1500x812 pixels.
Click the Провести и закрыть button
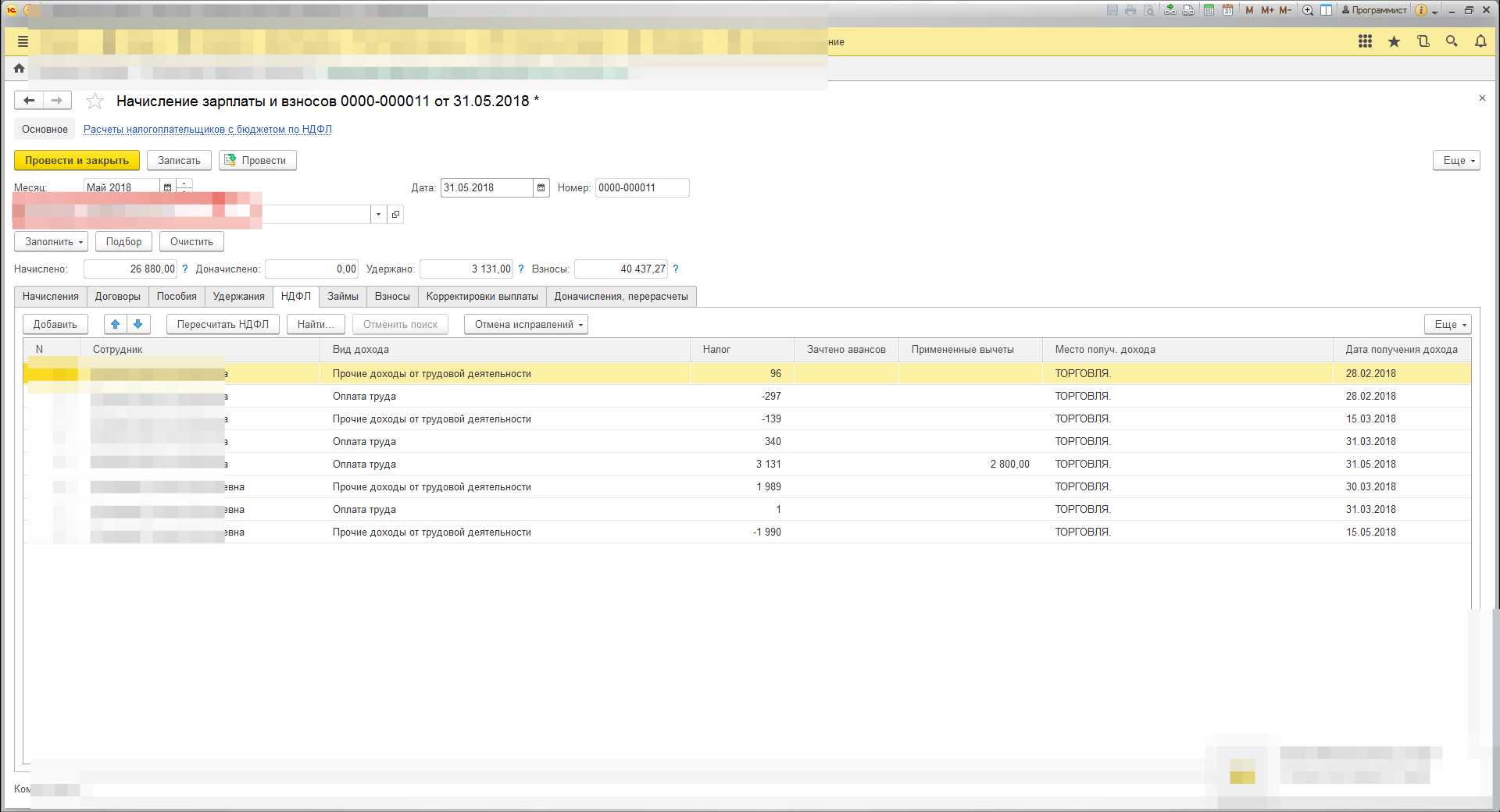click(77, 161)
